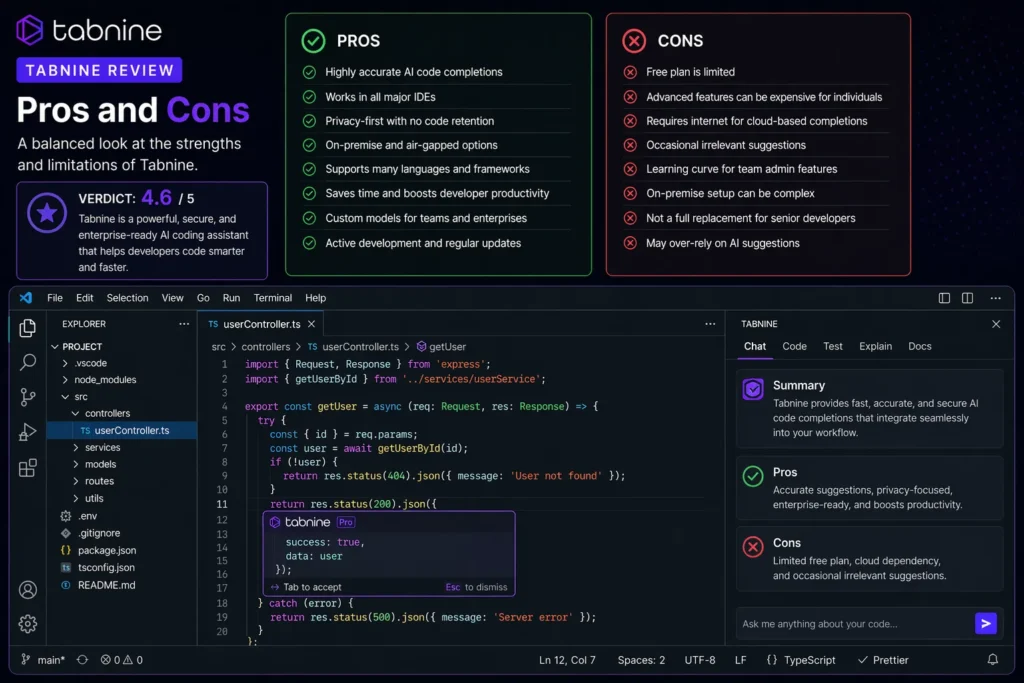The image size is (1024, 683).
Task: Click the sync changes icon in status bar
Action: coord(82,659)
